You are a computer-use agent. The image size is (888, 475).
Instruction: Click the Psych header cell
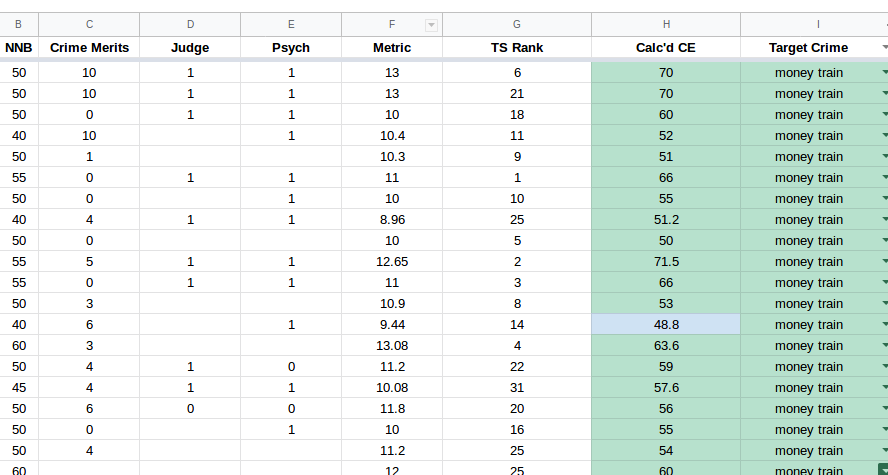coord(291,48)
